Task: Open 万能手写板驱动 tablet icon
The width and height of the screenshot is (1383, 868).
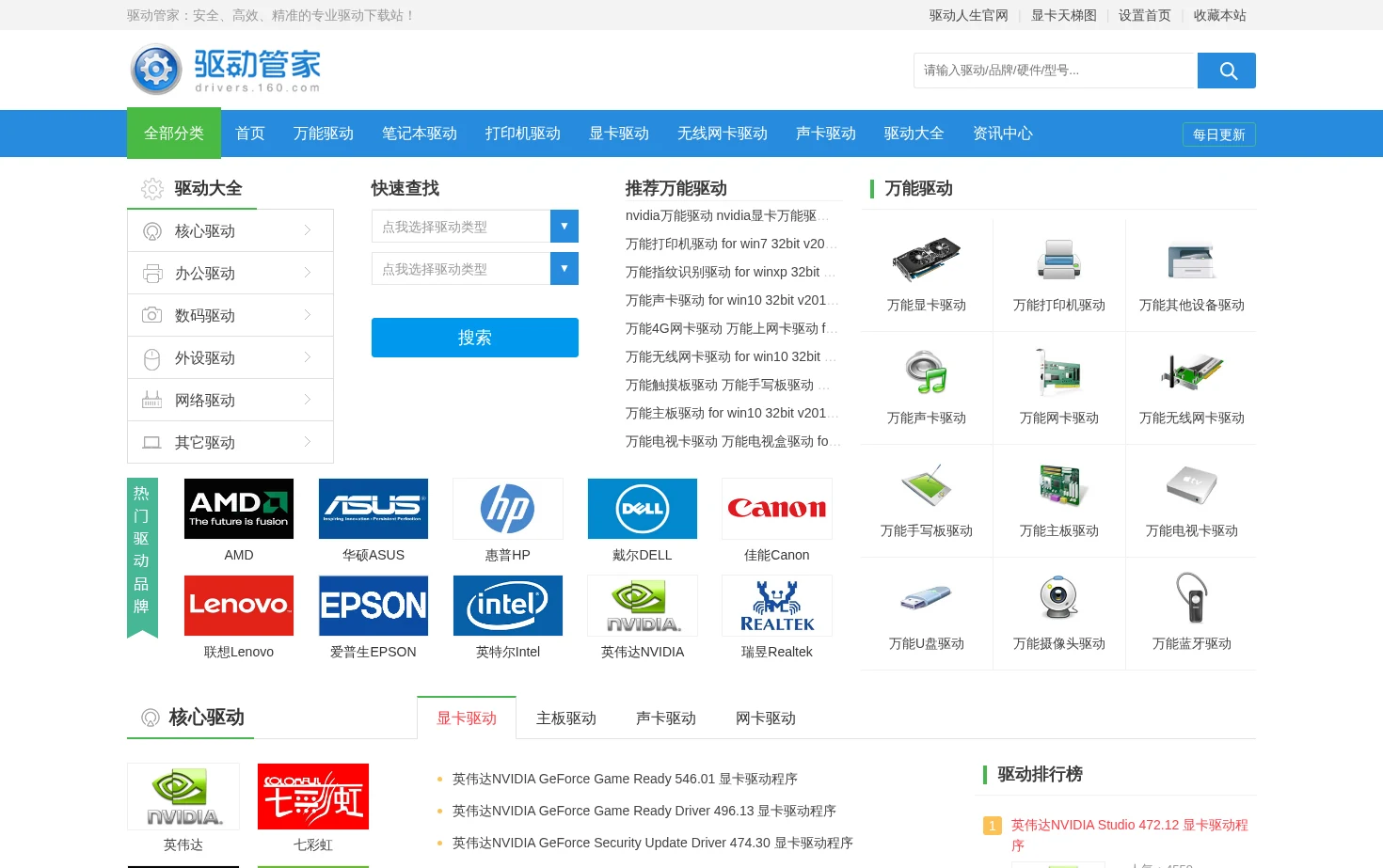Action: [927, 484]
